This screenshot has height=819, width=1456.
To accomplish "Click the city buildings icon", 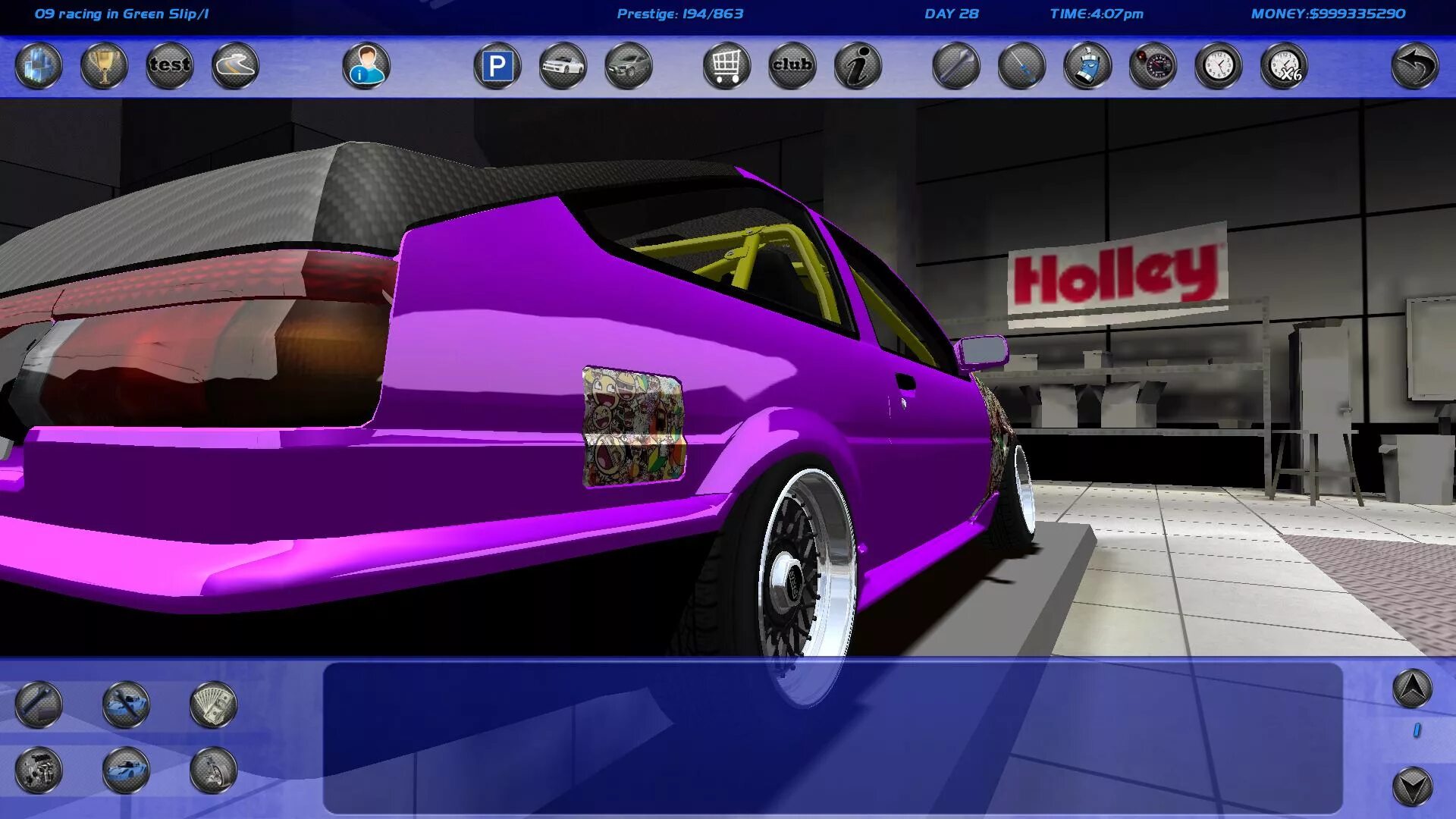I will pyautogui.click(x=39, y=66).
